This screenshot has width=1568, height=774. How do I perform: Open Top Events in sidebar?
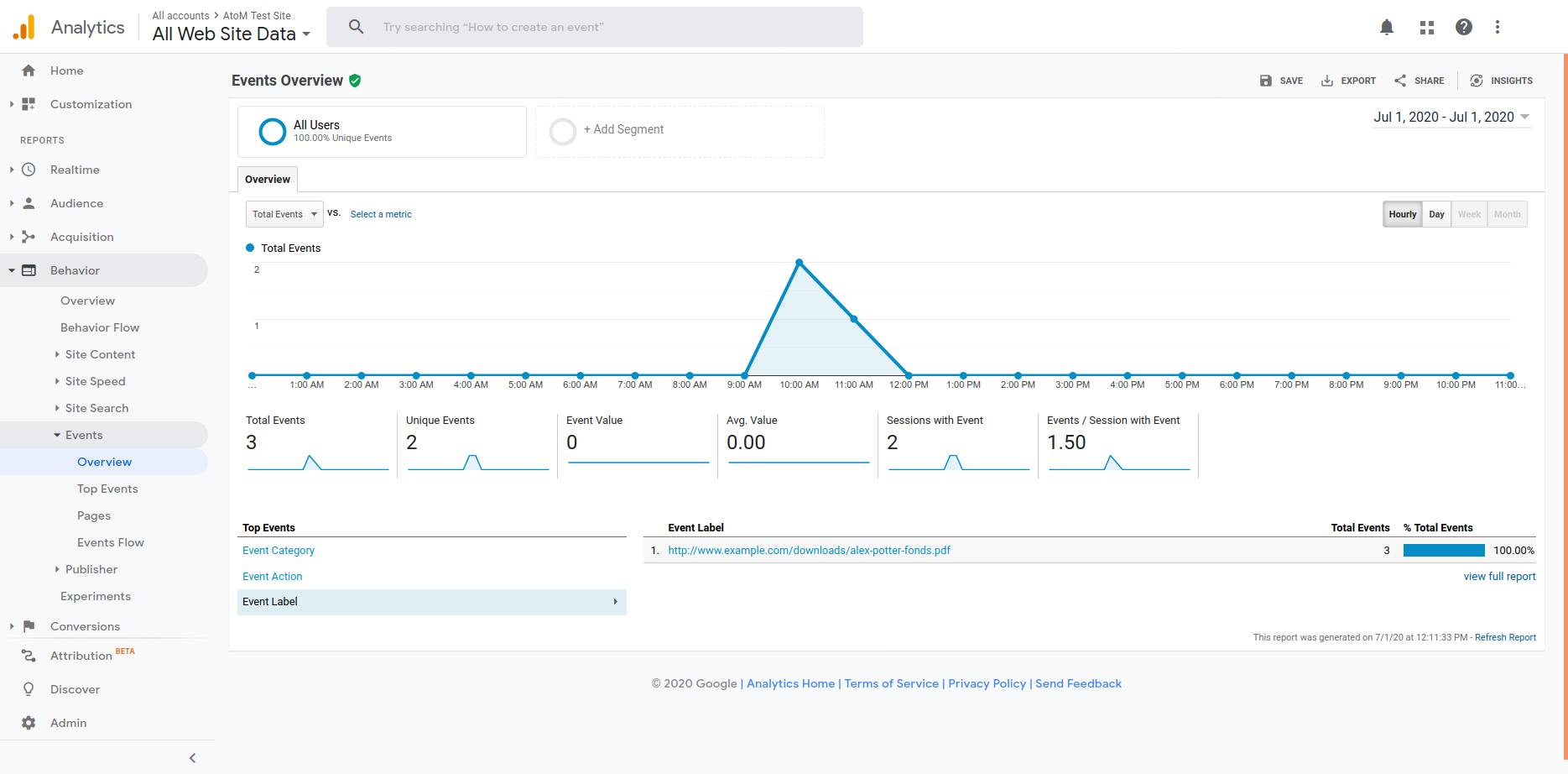[x=107, y=489]
